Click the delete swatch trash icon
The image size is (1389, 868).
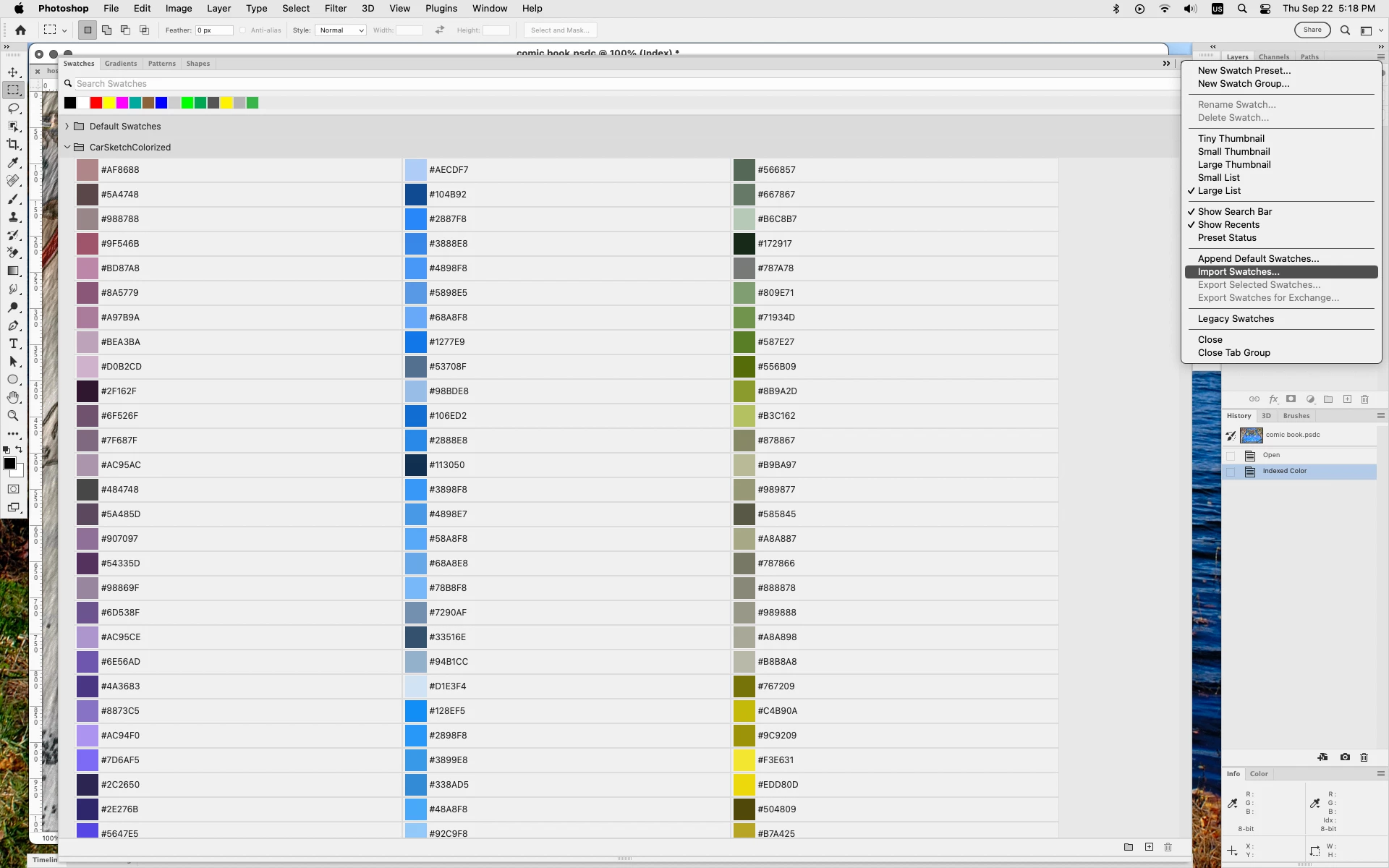[x=1168, y=847]
